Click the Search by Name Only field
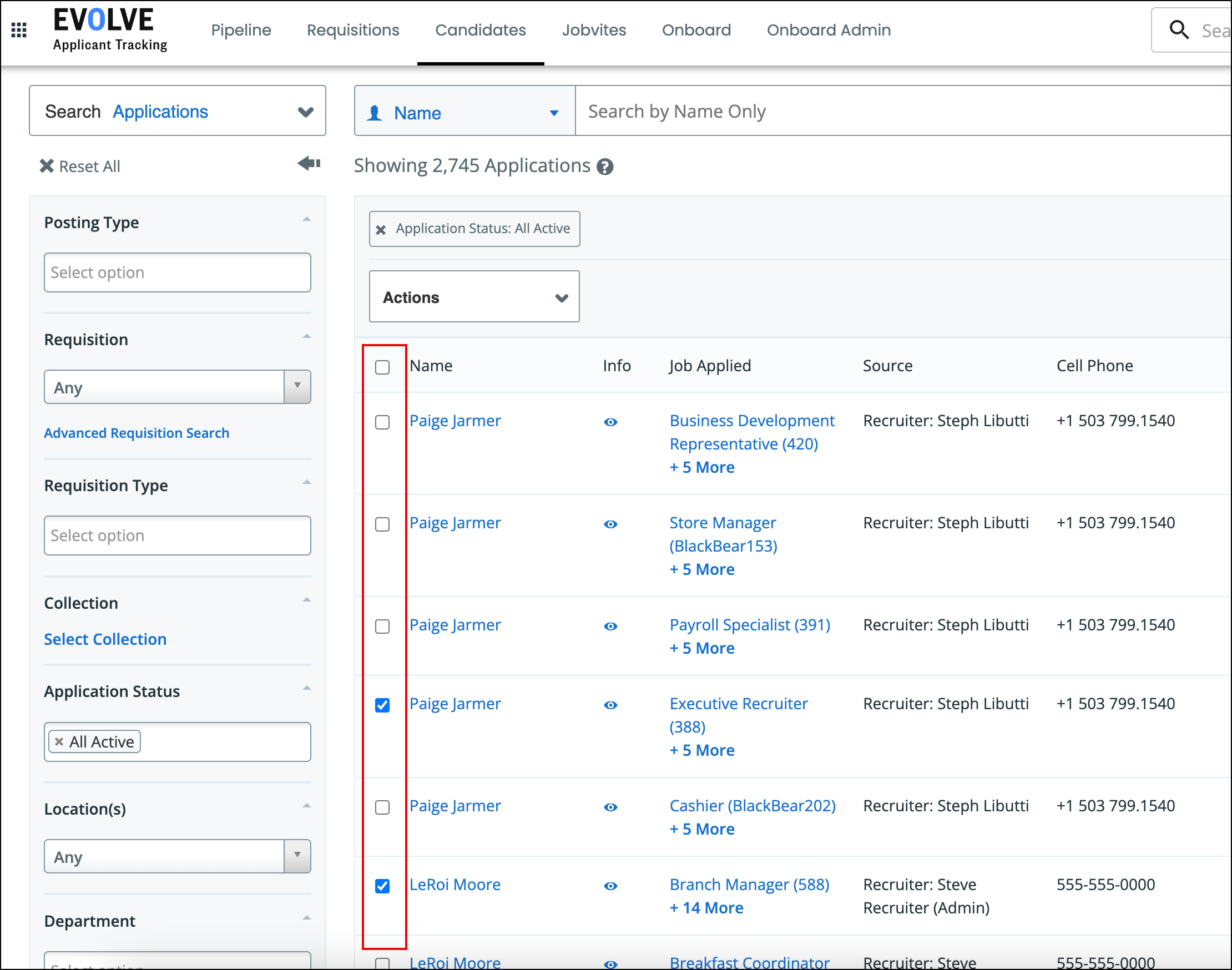Screen dimensions: 1232x970 (x=903, y=111)
